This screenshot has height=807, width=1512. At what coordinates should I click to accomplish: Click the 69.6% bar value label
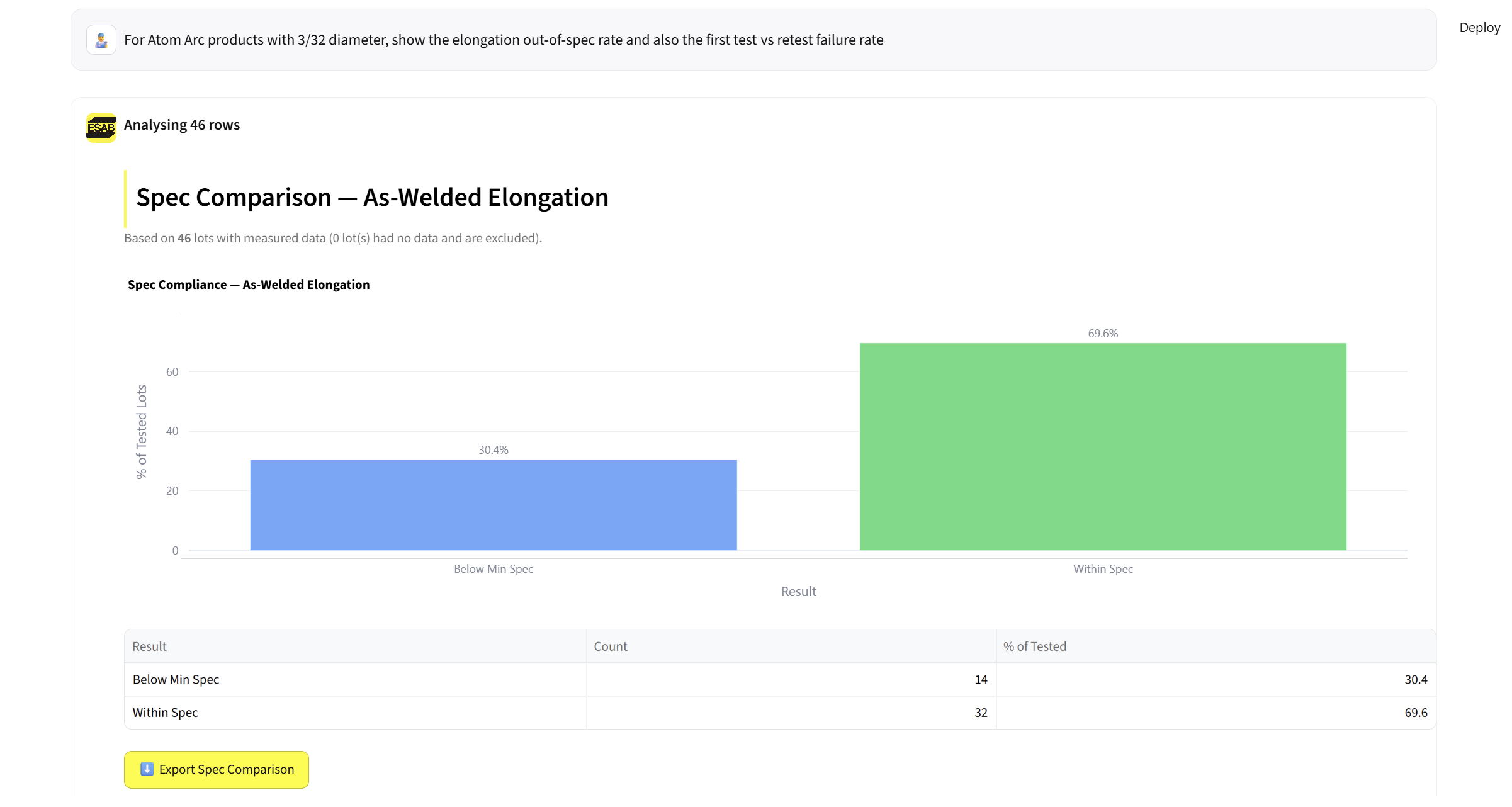point(1103,333)
